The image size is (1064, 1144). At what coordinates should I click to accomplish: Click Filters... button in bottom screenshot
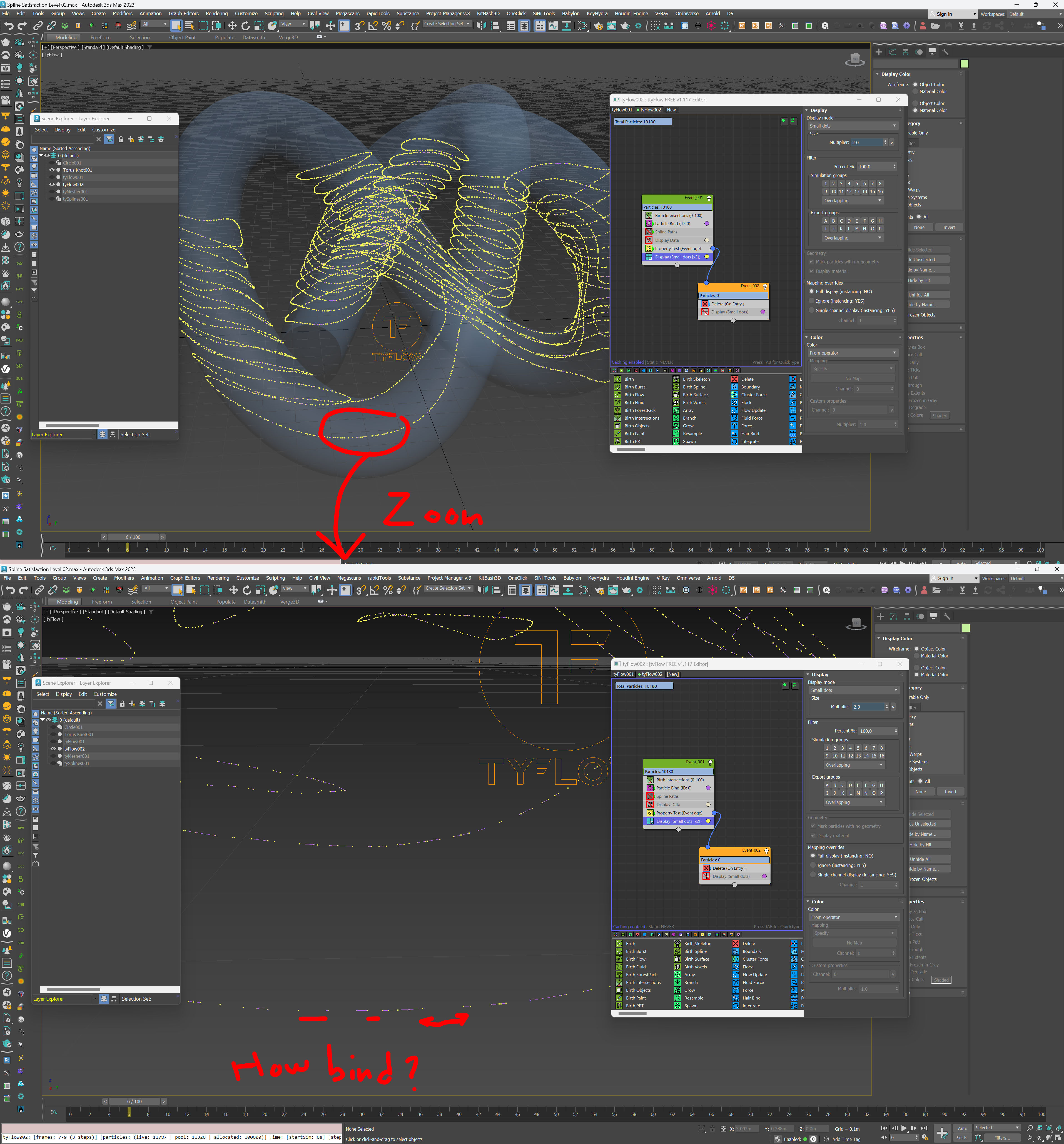[1003, 1138]
